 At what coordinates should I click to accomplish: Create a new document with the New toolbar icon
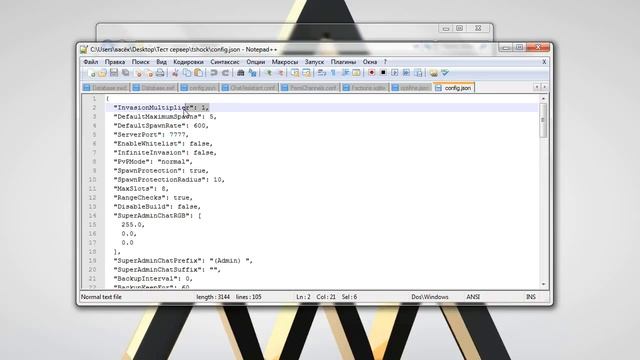pyautogui.click(x=91, y=73)
